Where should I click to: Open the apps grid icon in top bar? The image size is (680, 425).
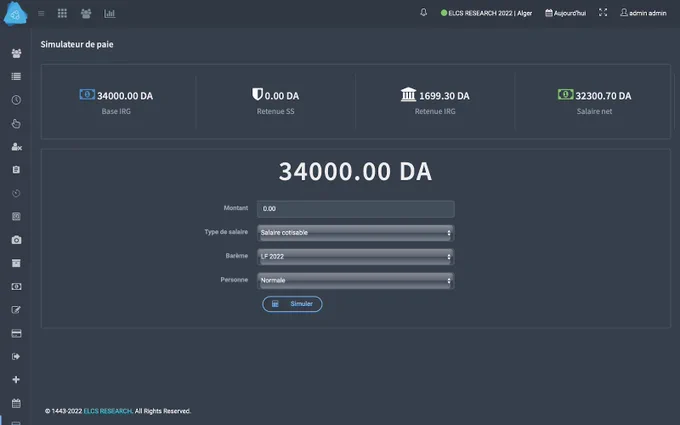click(x=62, y=13)
